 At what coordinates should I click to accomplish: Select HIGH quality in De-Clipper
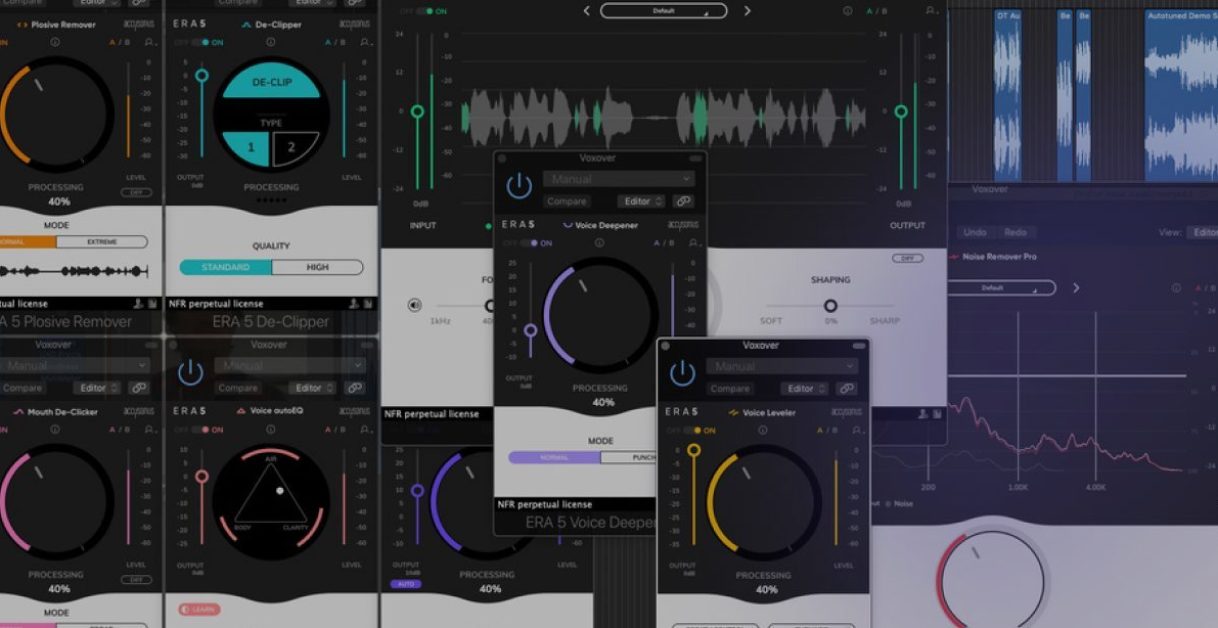pos(316,267)
